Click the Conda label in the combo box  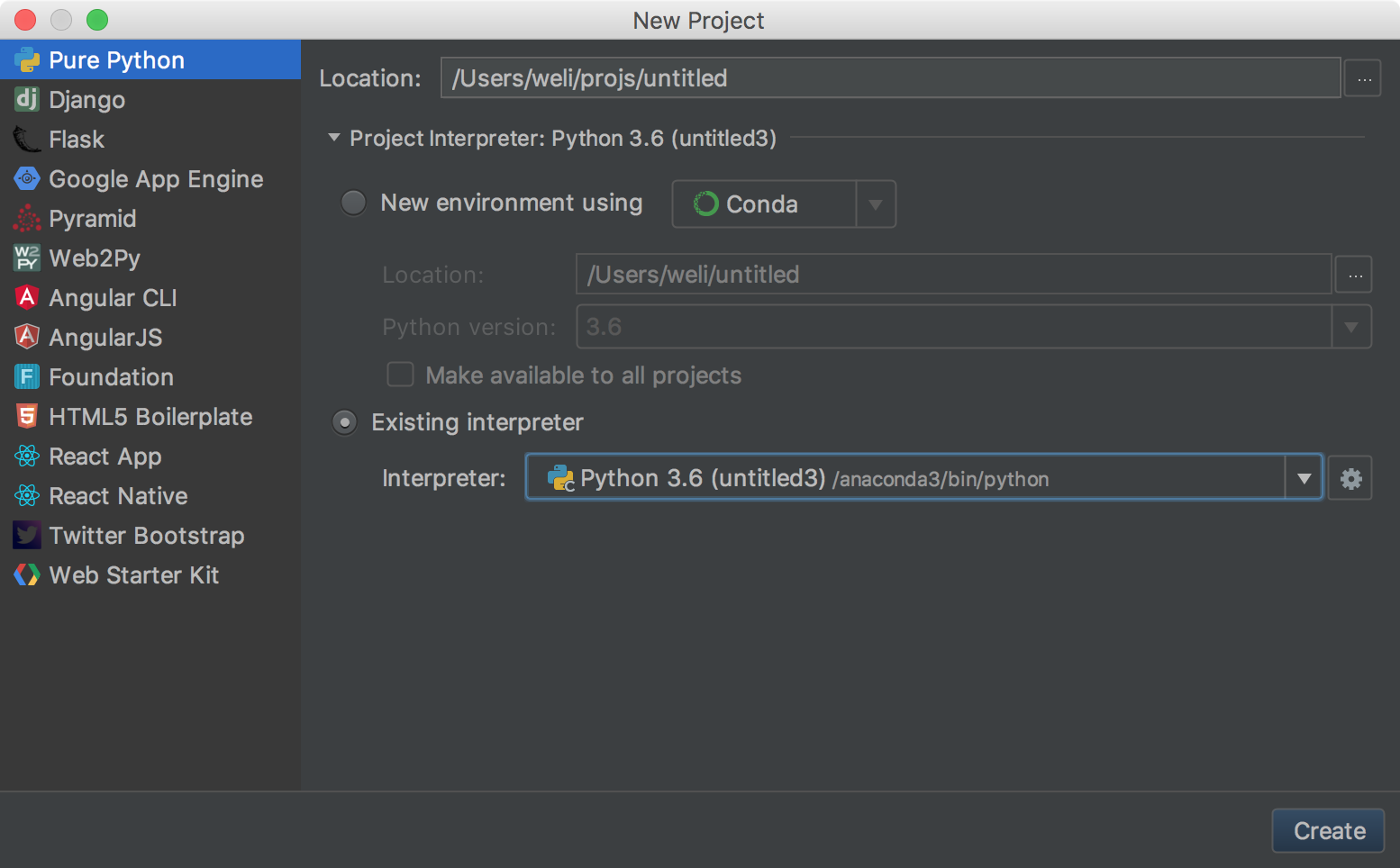point(761,204)
